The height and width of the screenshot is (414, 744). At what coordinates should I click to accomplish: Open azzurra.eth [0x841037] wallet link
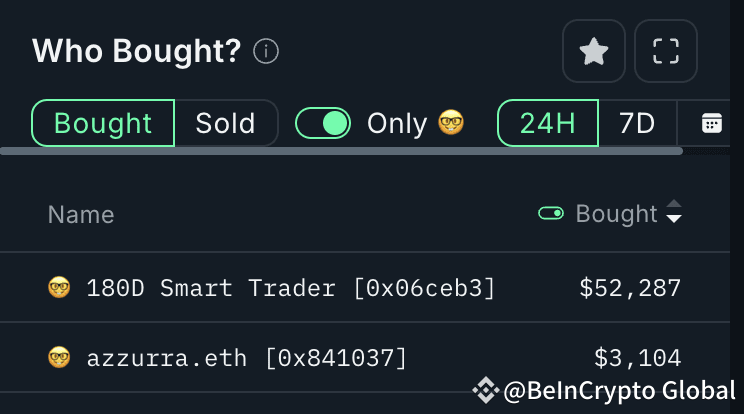click(247, 357)
